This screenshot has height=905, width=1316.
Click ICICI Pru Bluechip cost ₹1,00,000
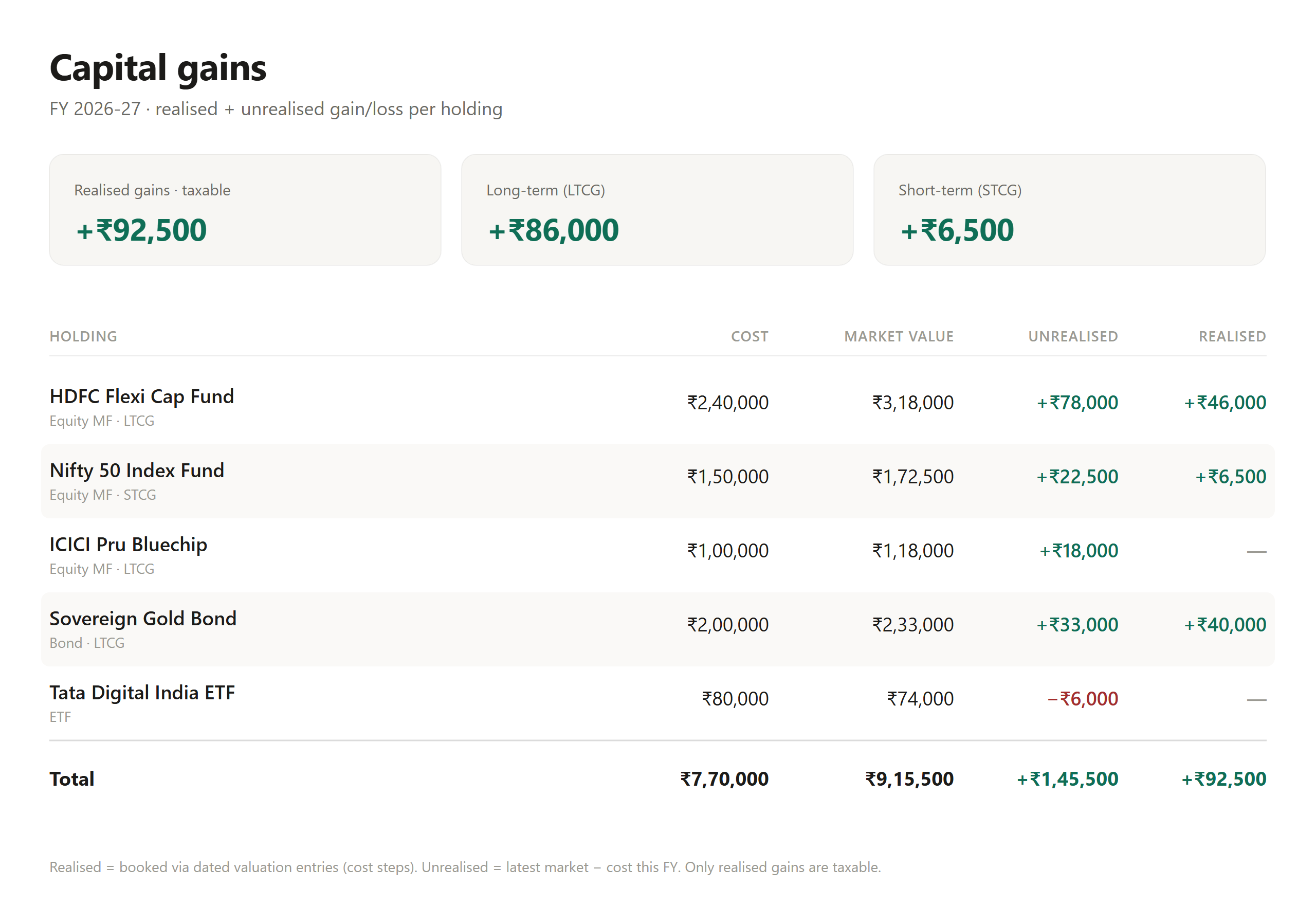(x=728, y=551)
